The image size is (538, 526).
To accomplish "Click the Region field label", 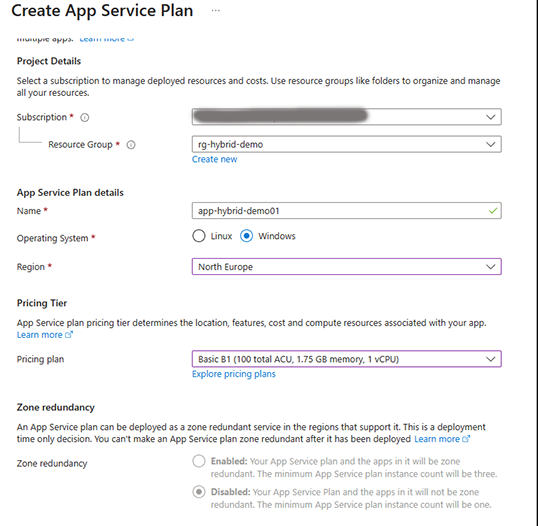I will (x=31, y=267).
